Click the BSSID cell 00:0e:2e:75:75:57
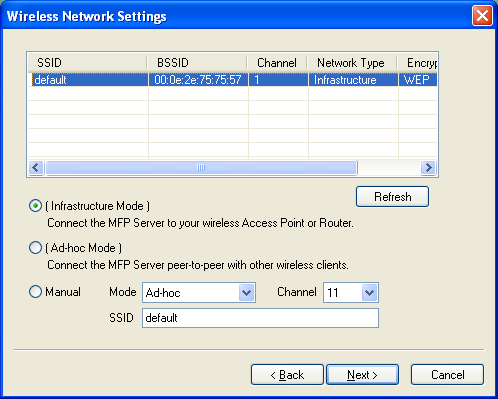This screenshot has width=498, height=399. tap(198, 80)
